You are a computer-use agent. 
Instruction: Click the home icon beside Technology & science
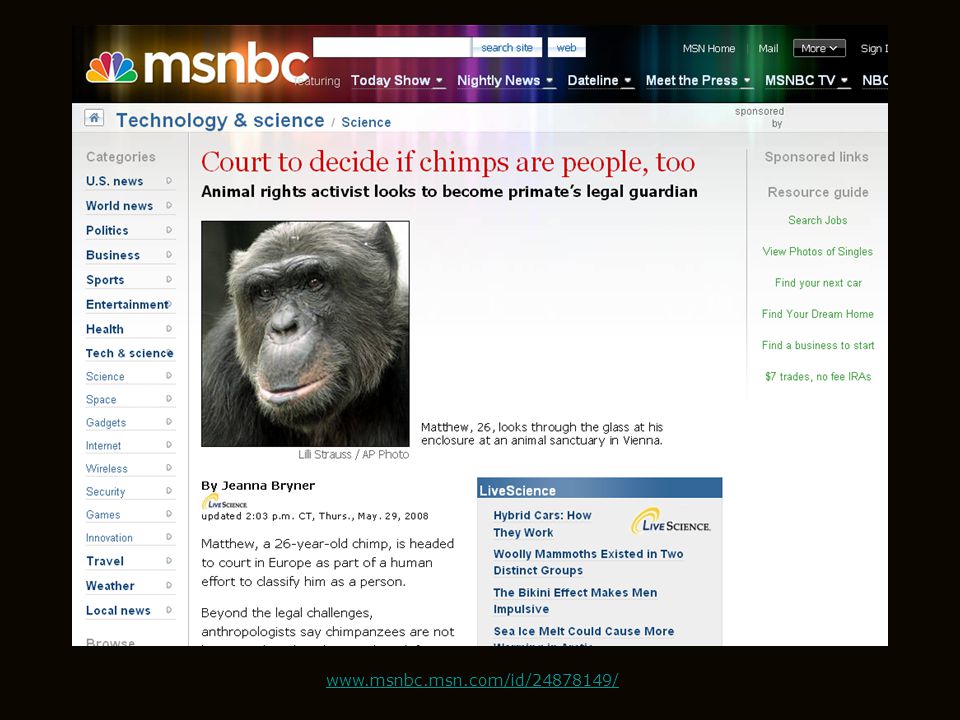coord(94,118)
